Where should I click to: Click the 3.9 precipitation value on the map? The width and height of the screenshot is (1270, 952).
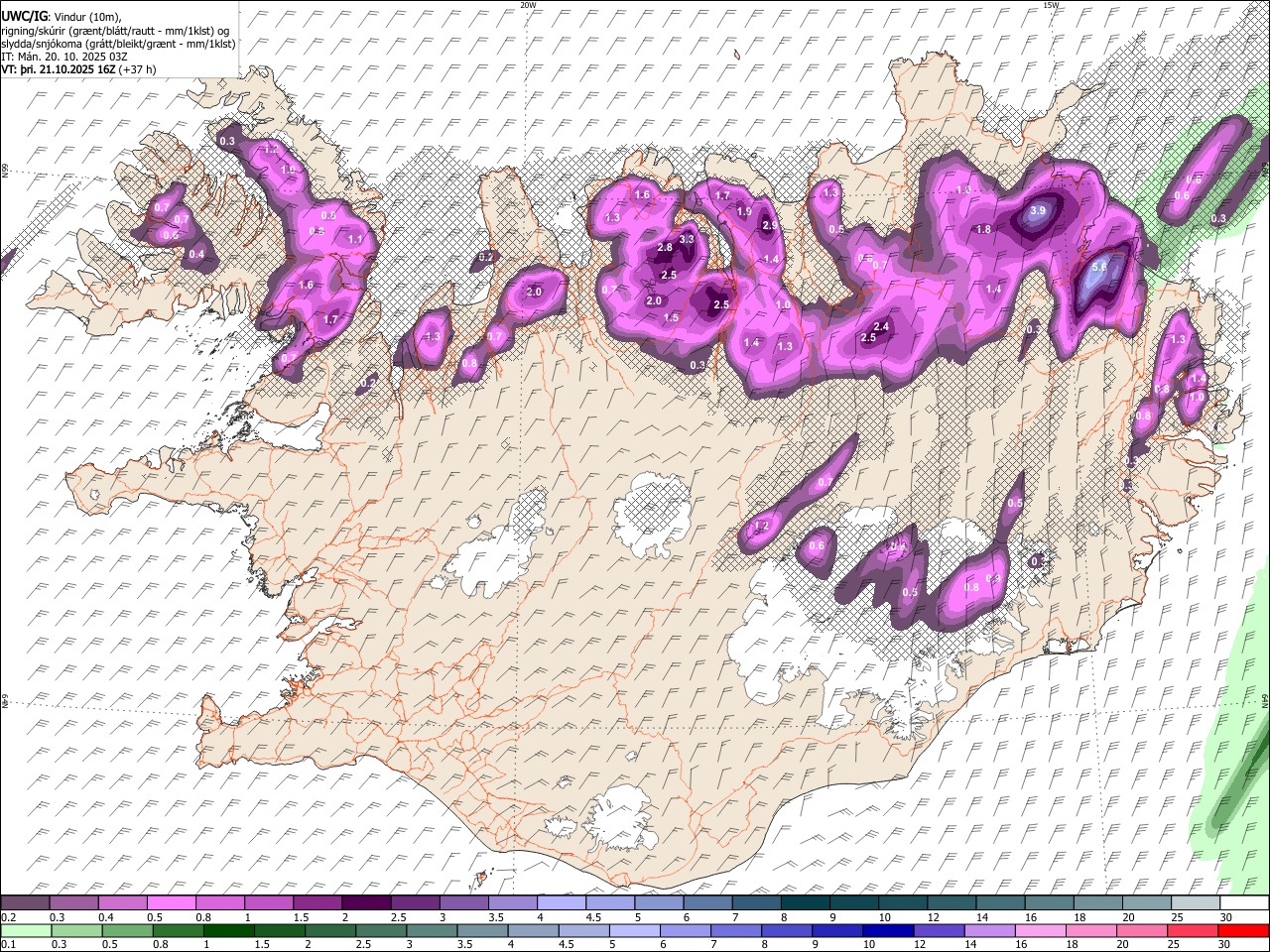click(1039, 211)
